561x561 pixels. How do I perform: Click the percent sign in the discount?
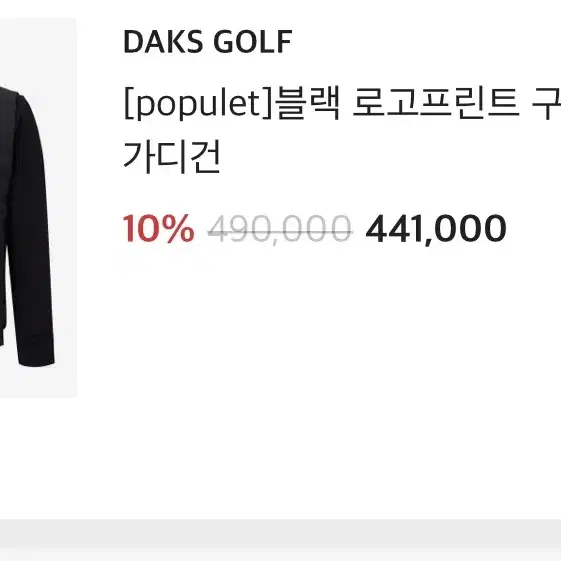(x=177, y=228)
